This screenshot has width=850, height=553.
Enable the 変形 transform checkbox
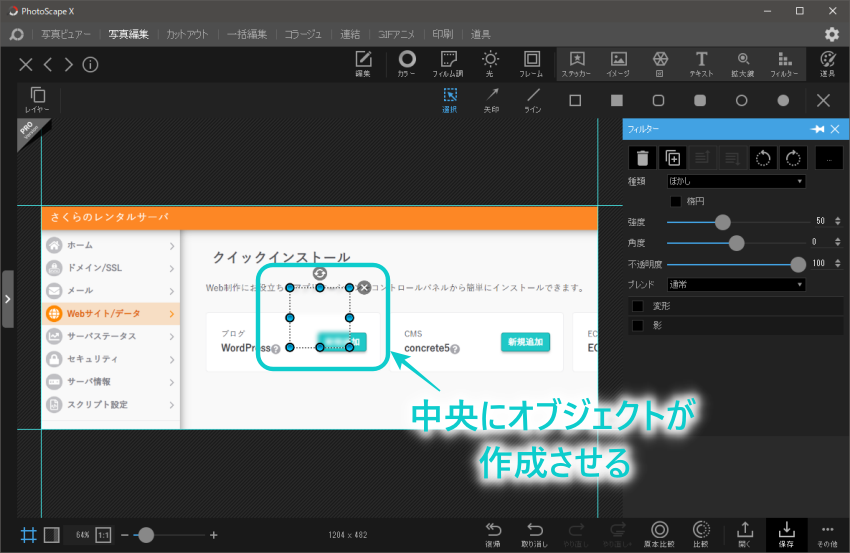click(x=638, y=306)
